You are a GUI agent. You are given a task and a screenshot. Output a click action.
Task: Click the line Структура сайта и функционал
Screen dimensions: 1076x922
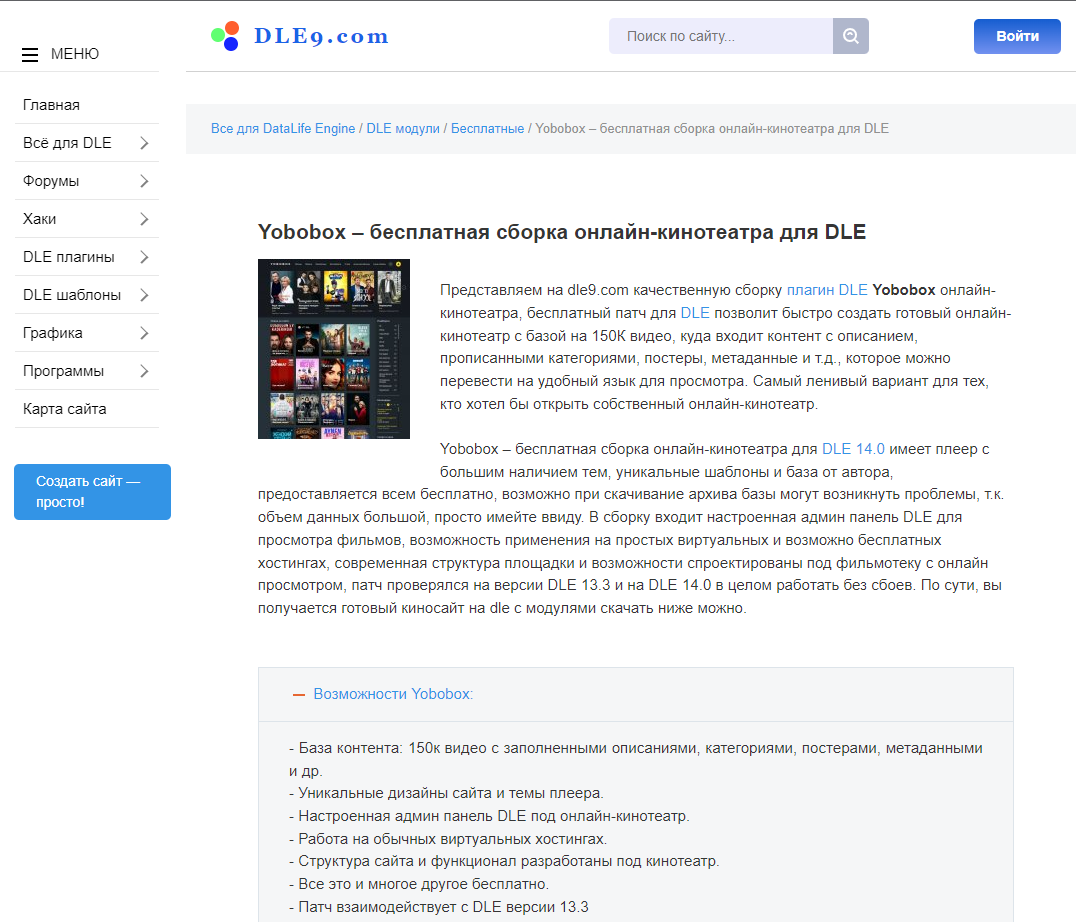tap(504, 861)
